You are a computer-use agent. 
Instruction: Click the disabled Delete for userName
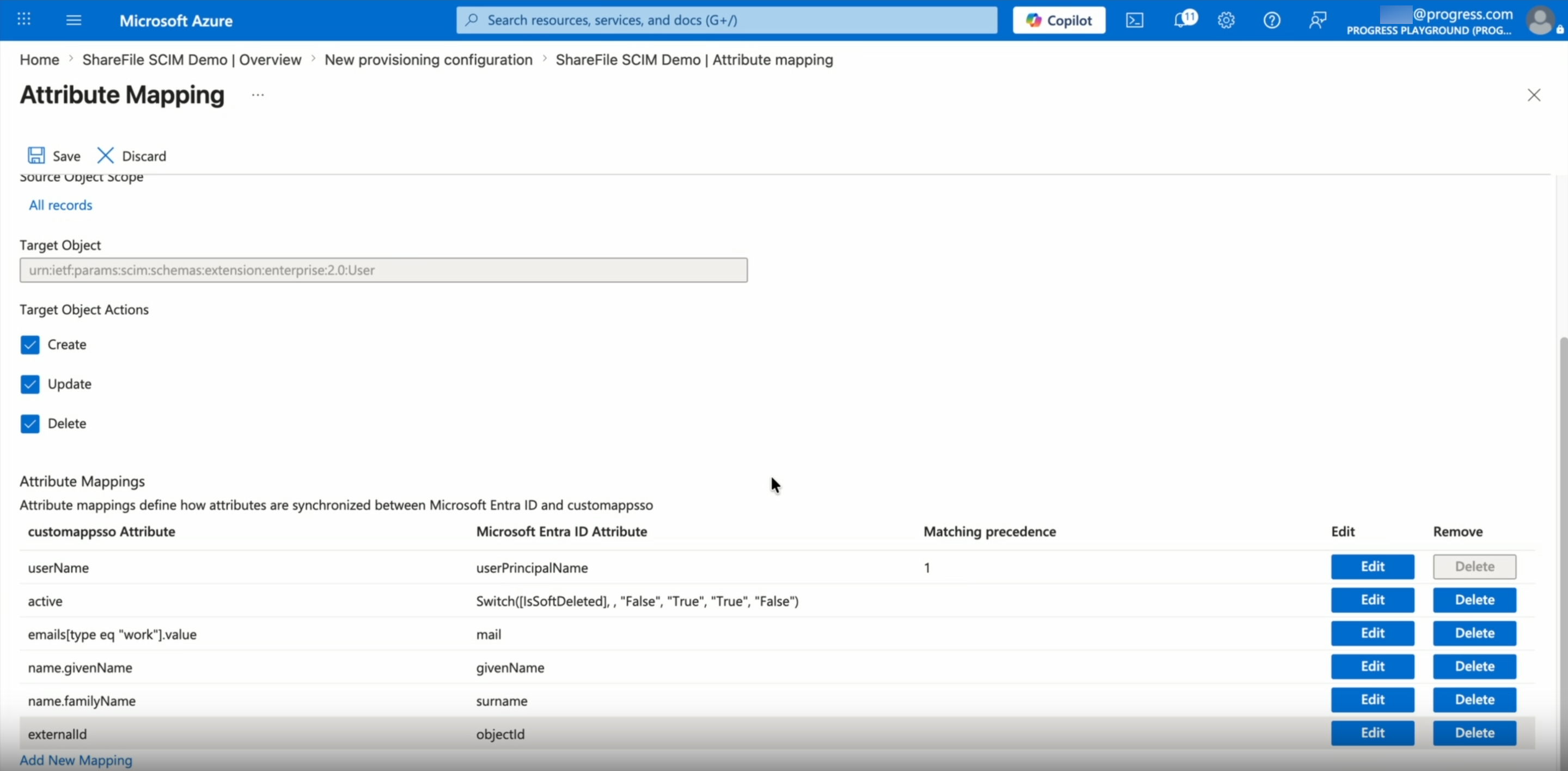point(1474,566)
